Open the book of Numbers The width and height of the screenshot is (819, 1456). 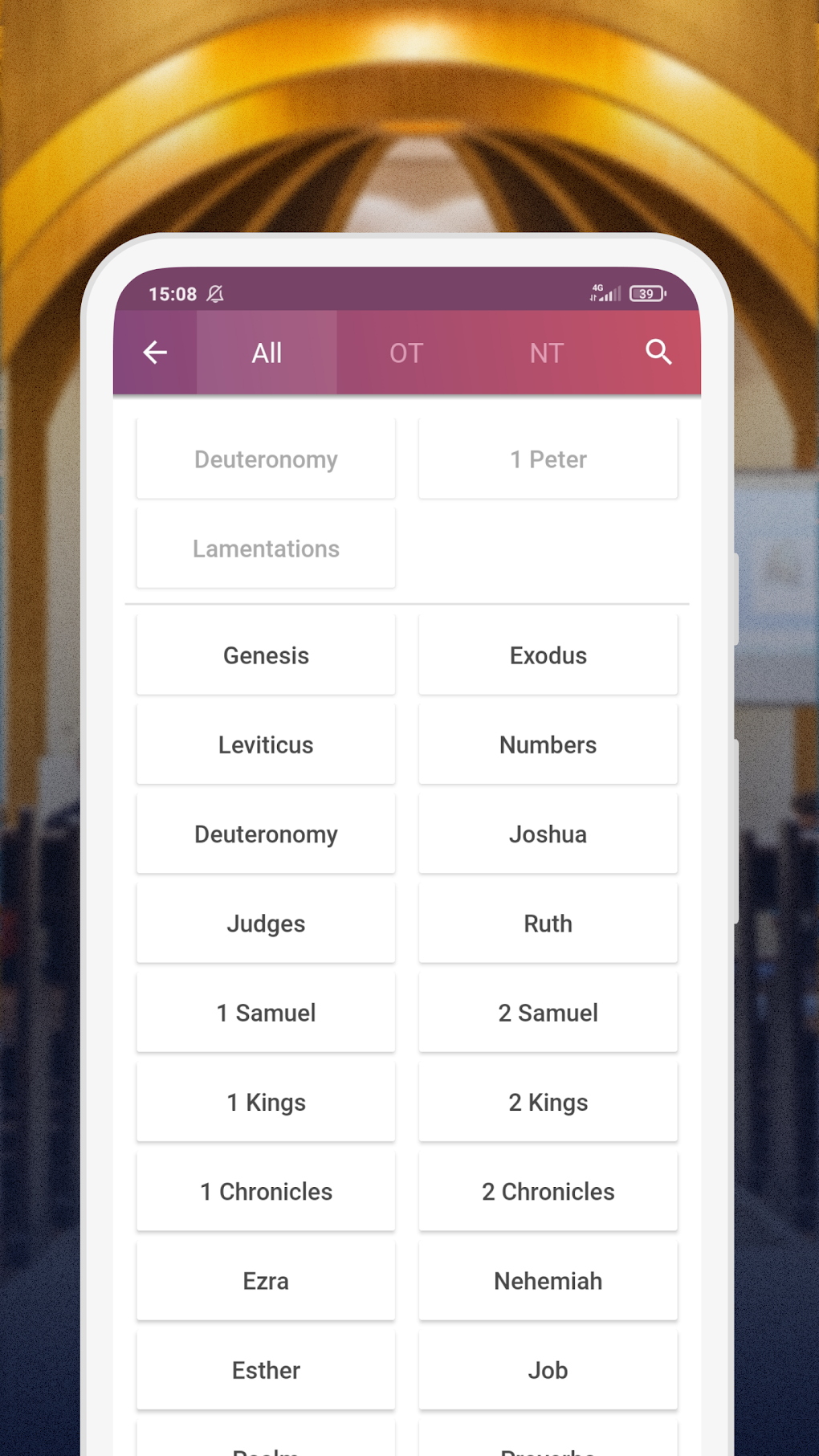point(548,744)
